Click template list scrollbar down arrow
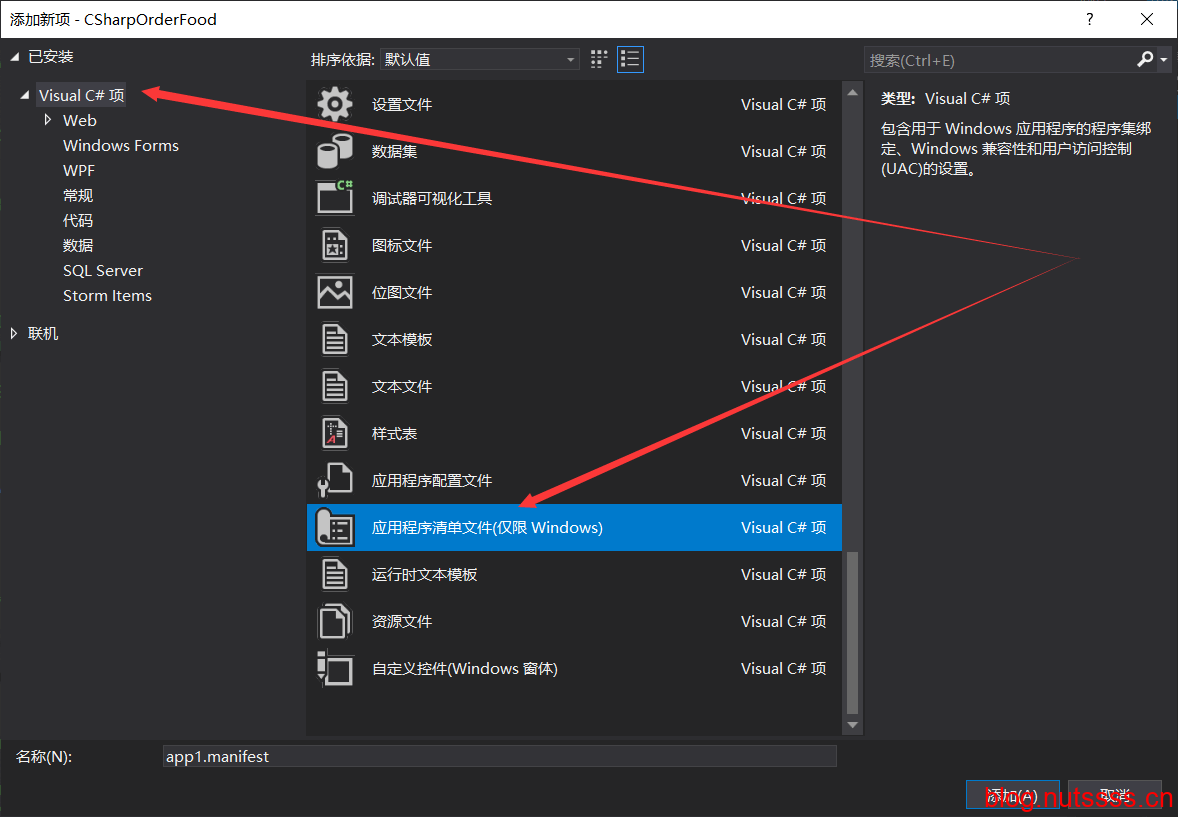 coord(852,725)
